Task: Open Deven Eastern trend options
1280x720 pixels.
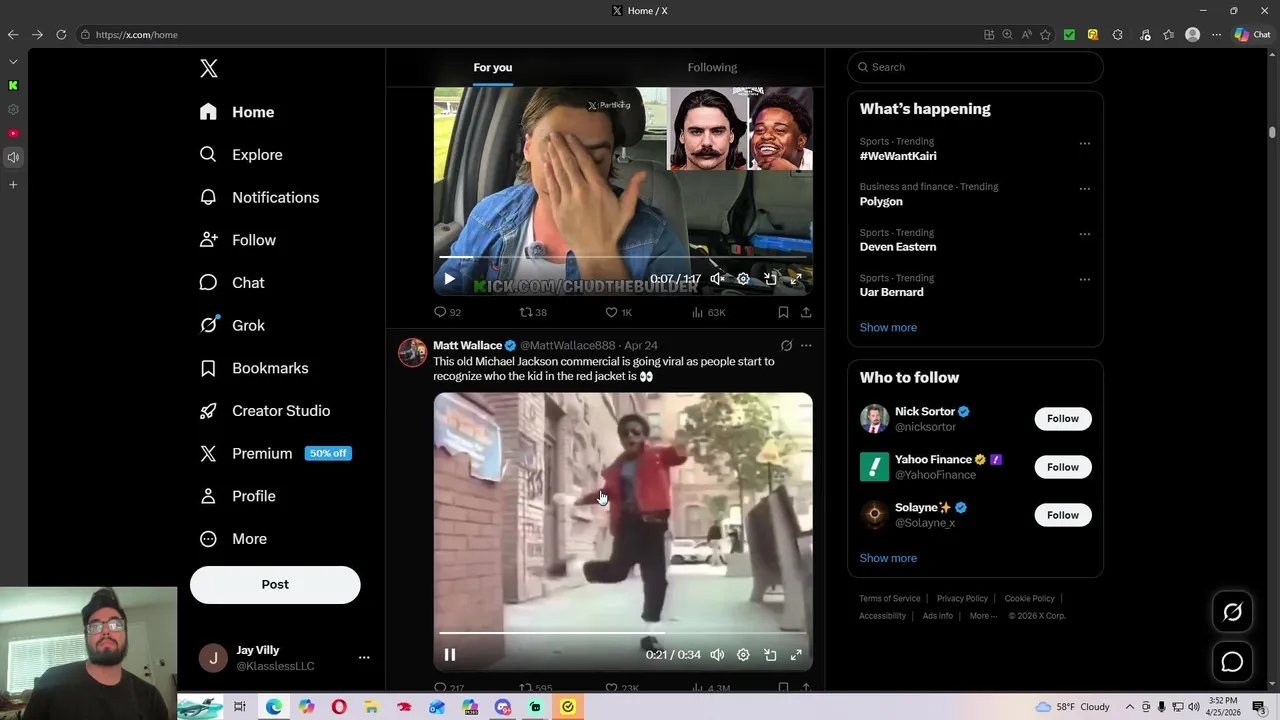Action: point(1084,234)
